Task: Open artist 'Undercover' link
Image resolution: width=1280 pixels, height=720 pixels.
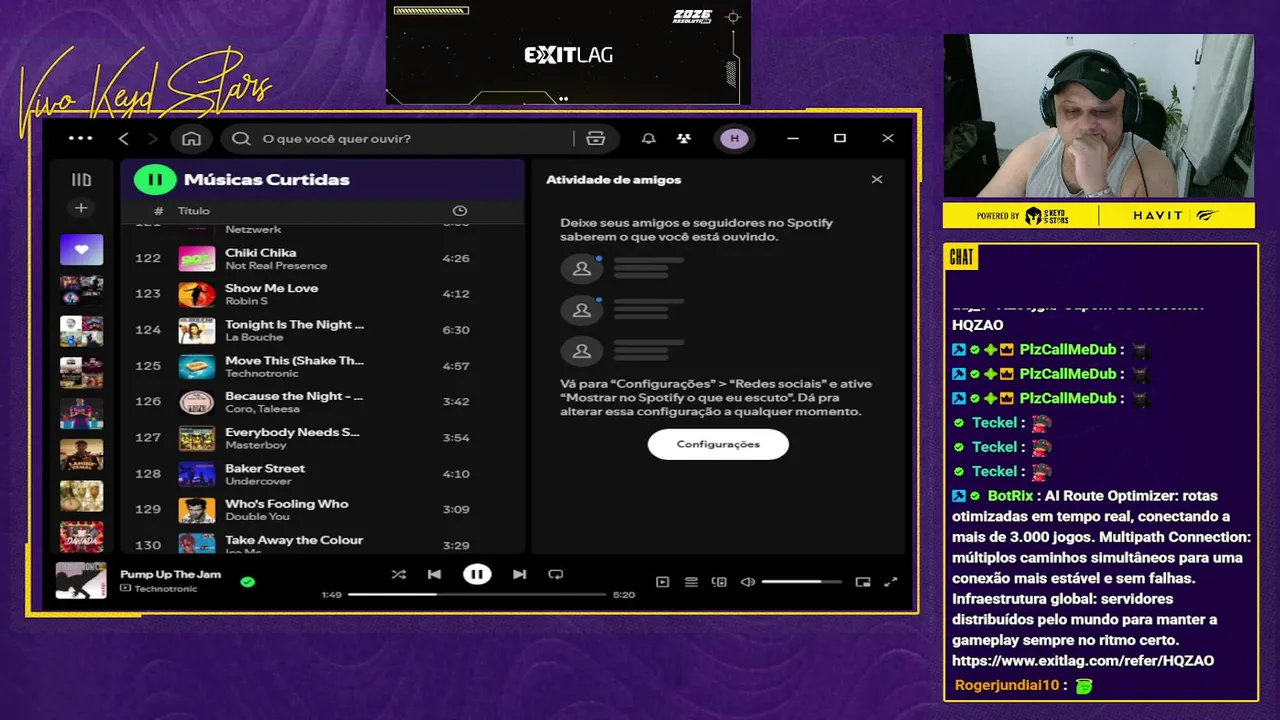Action: pyautogui.click(x=258, y=481)
